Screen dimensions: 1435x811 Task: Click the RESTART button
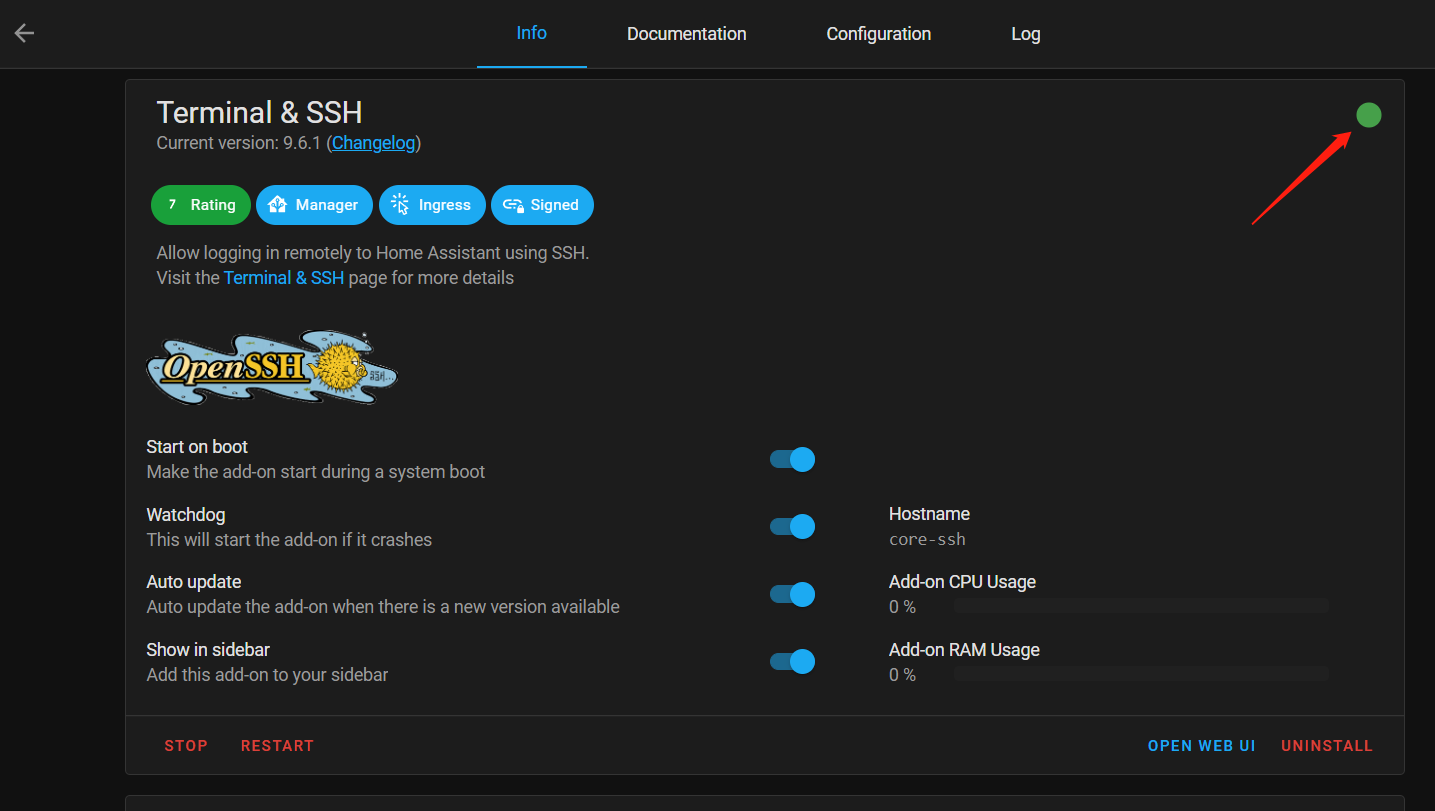click(x=277, y=746)
